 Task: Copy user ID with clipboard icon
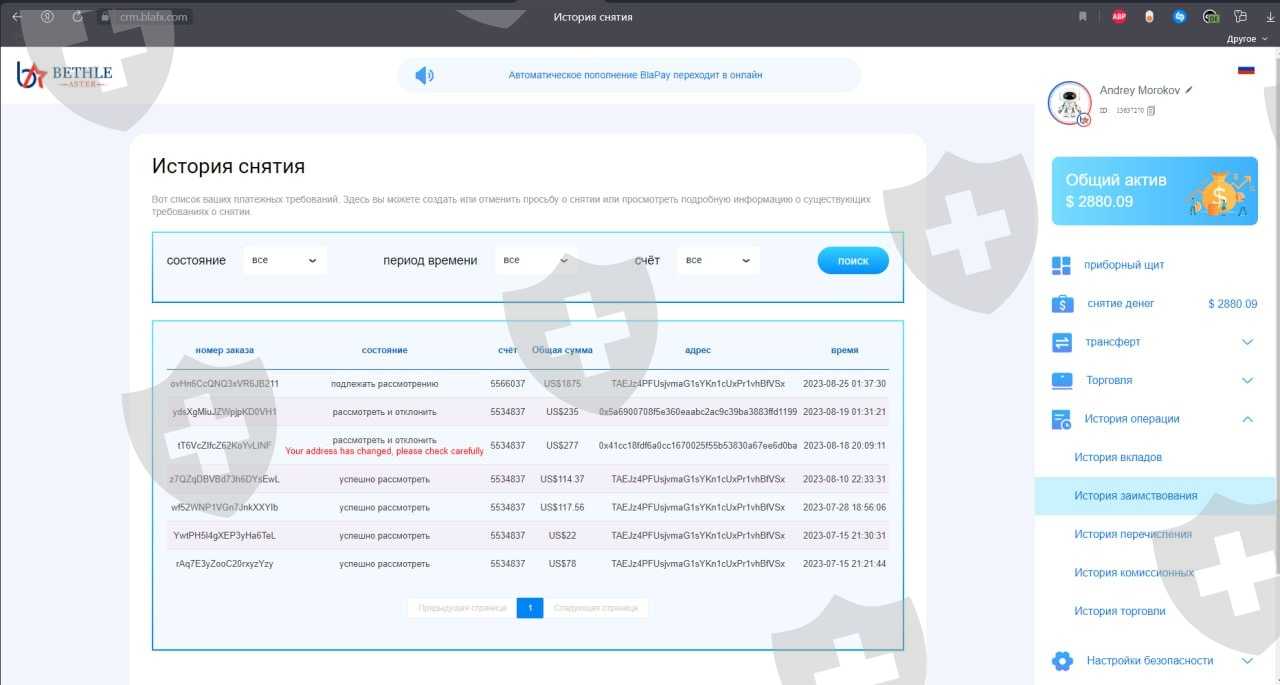tap(1151, 110)
